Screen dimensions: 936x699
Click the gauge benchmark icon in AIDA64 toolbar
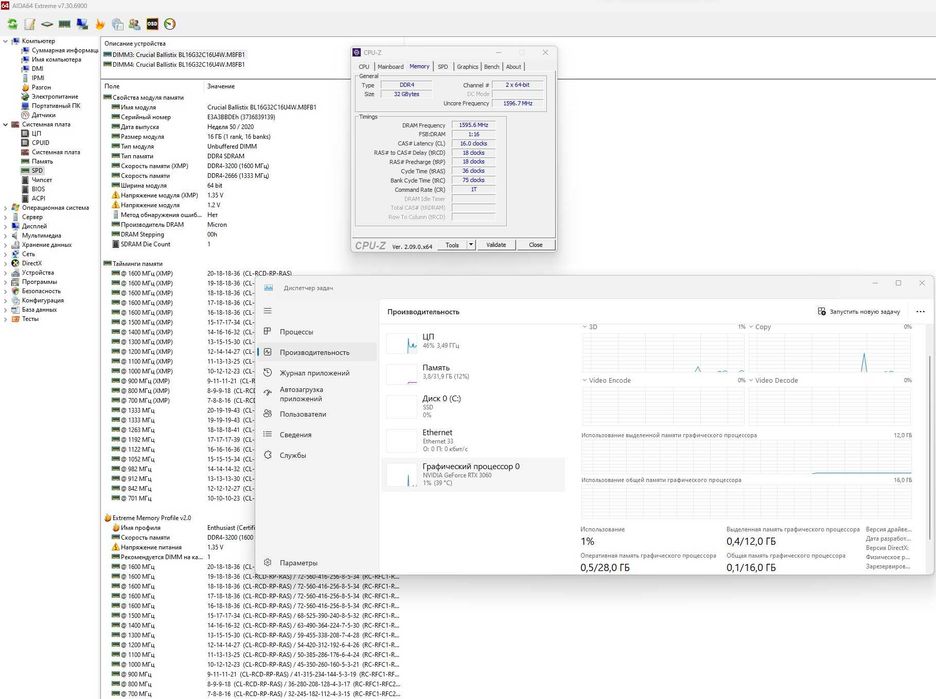pyautogui.click(x=169, y=23)
